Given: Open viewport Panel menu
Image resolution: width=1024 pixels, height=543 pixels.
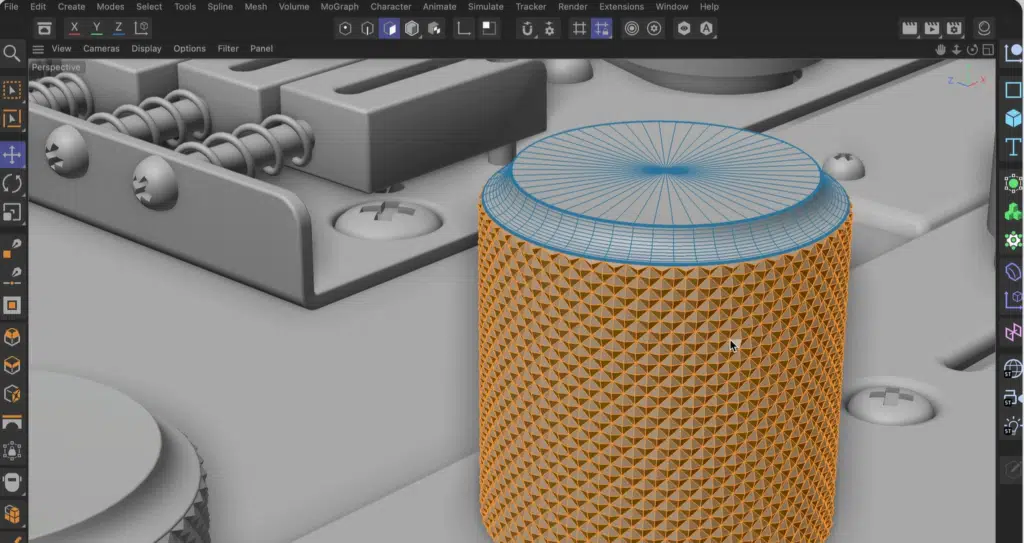Looking at the screenshot, I should (x=261, y=48).
